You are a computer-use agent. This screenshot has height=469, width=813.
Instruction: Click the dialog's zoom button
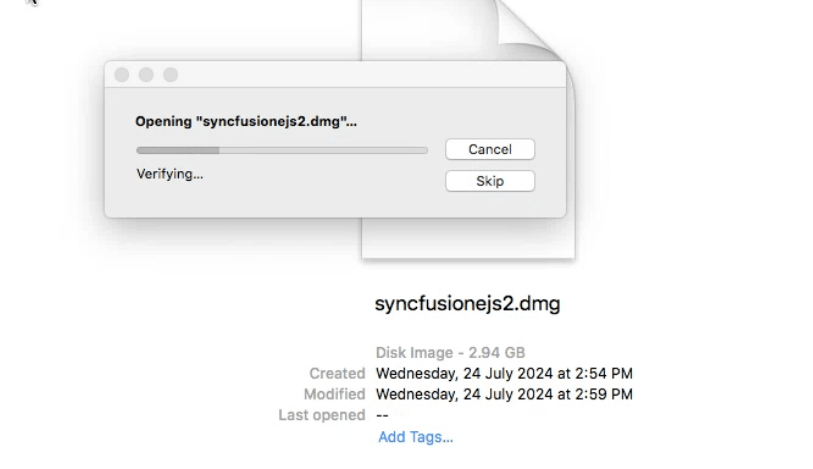coord(170,75)
